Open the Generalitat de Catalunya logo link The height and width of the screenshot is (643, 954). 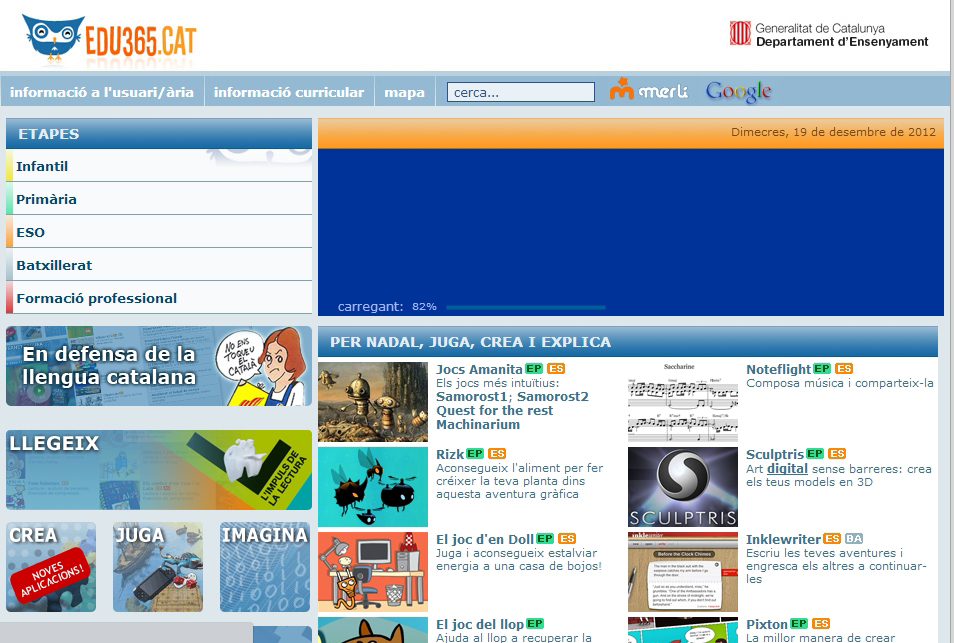click(829, 34)
